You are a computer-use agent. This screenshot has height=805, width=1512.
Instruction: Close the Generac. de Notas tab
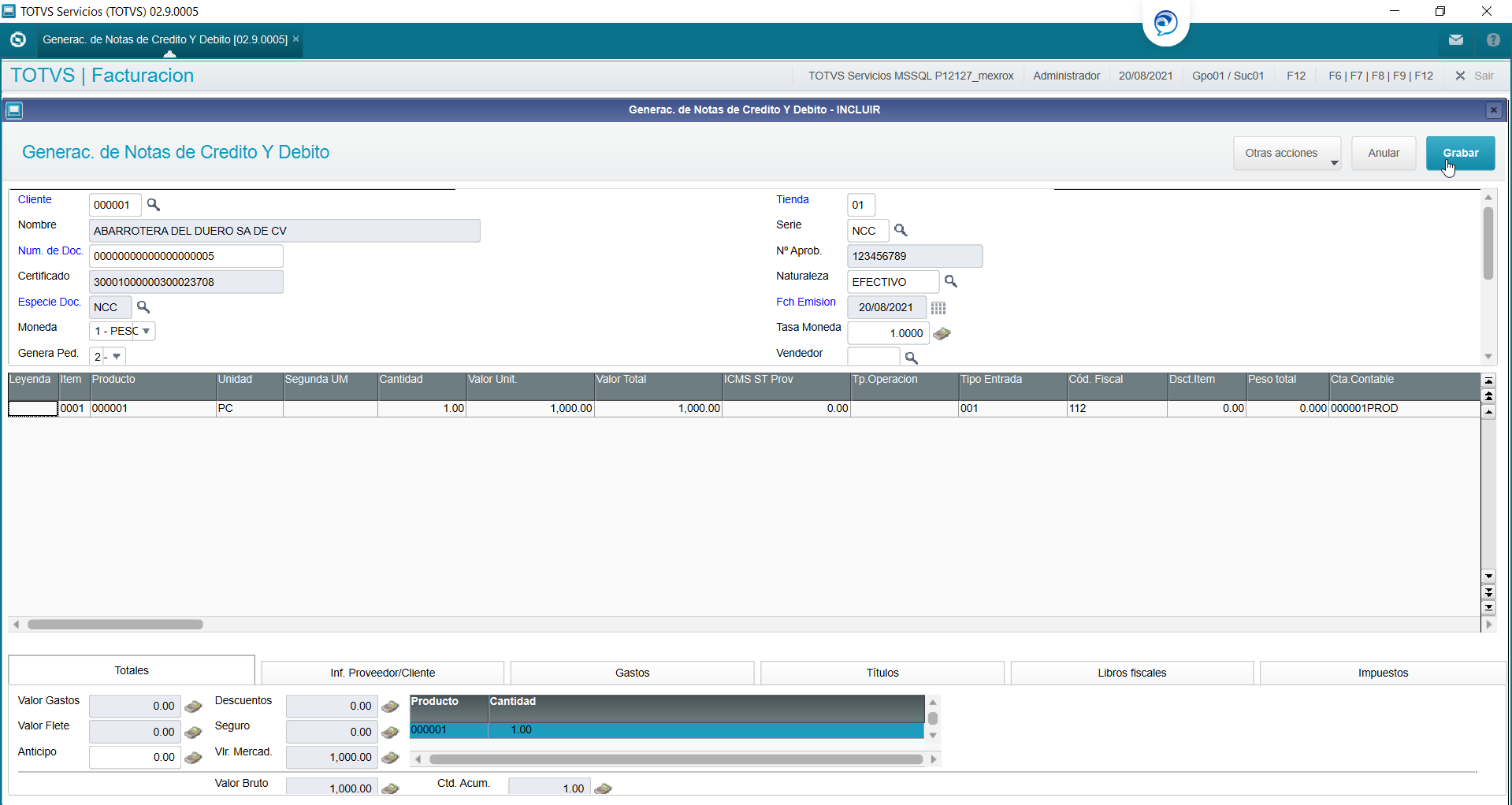296,39
